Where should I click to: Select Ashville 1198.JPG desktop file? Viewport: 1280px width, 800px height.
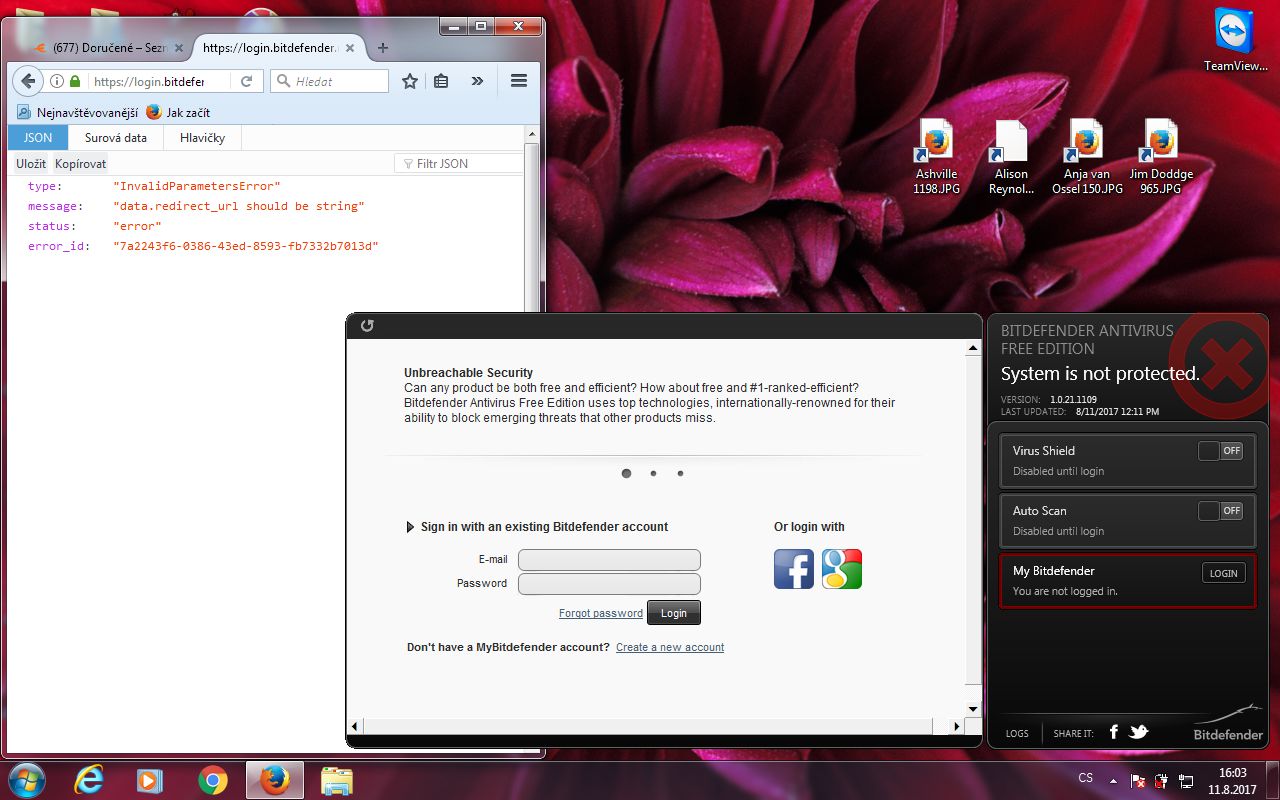pyautogui.click(x=936, y=157)
